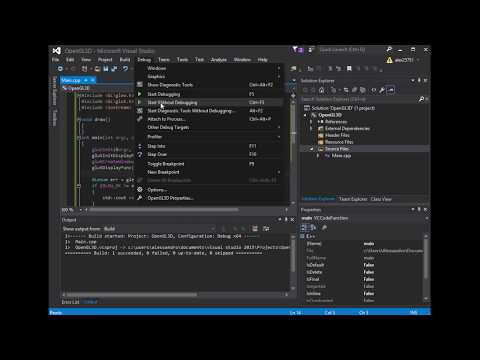480x360 pixels.
Task: Open OpenGL3D Properties entry
Action: coord(209,198)
